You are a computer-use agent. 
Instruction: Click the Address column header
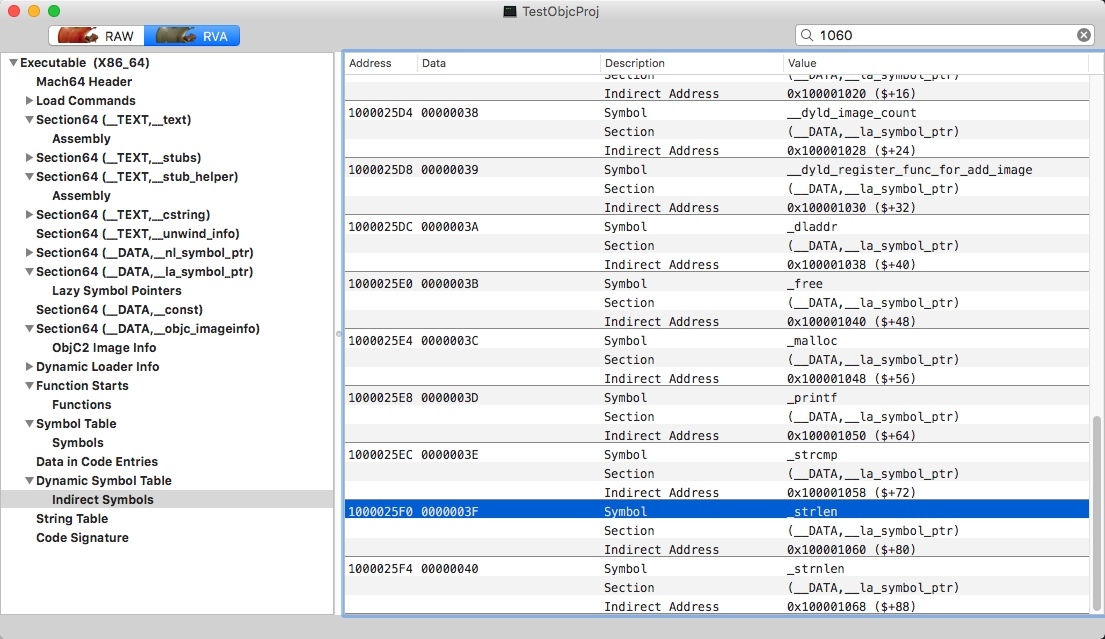click(381, 63)
